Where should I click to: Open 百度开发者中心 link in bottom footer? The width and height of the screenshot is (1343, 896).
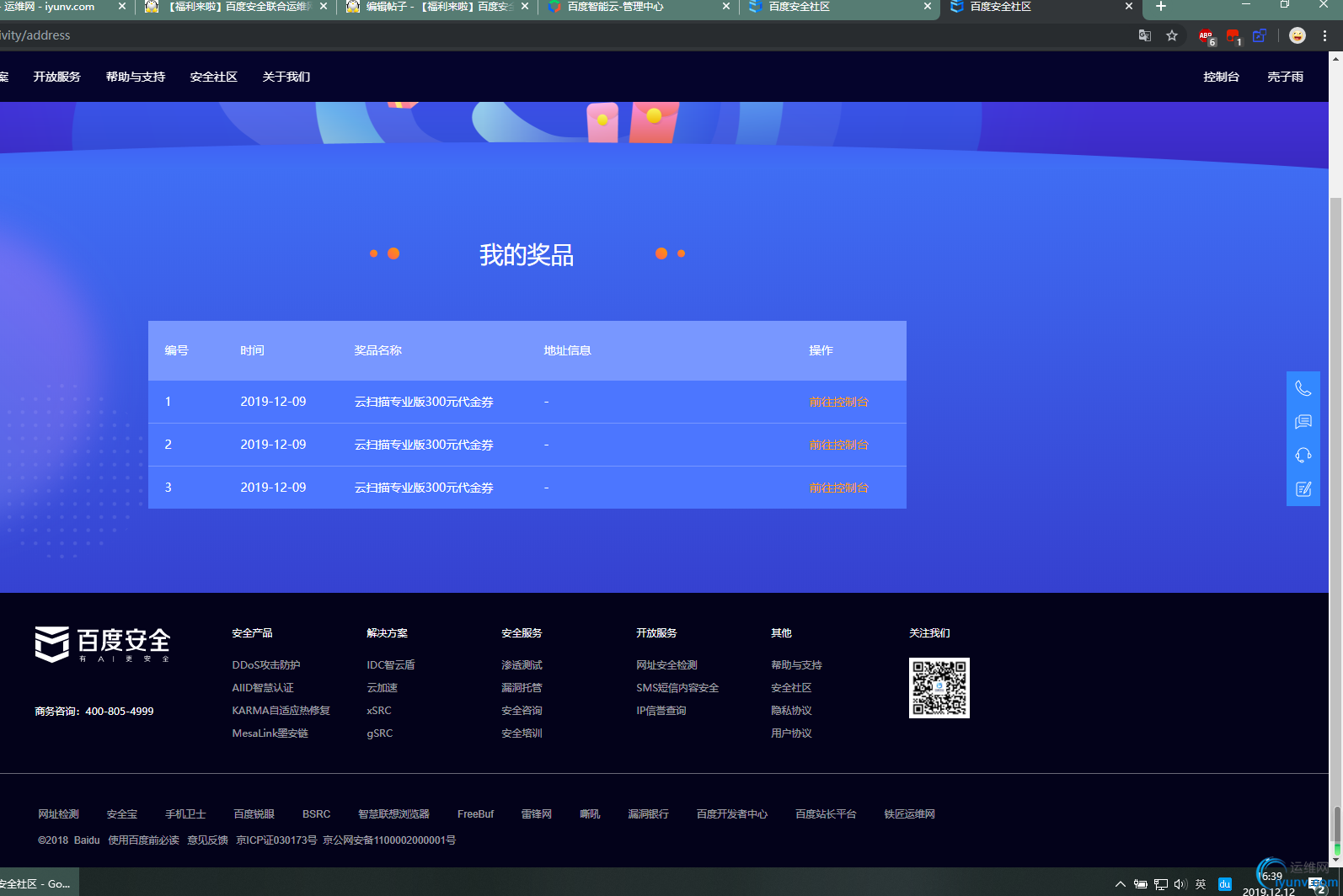(732, 814)
